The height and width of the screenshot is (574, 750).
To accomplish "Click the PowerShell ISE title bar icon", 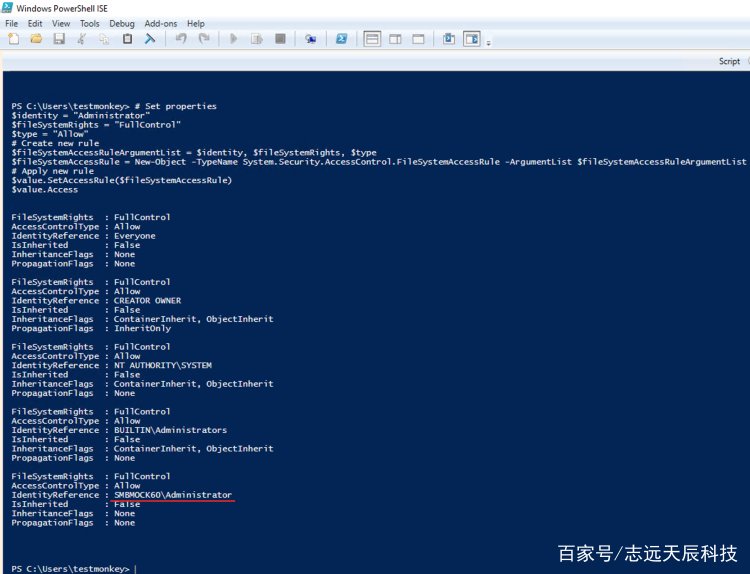I will pyautogui.click(x=7, y=8).
